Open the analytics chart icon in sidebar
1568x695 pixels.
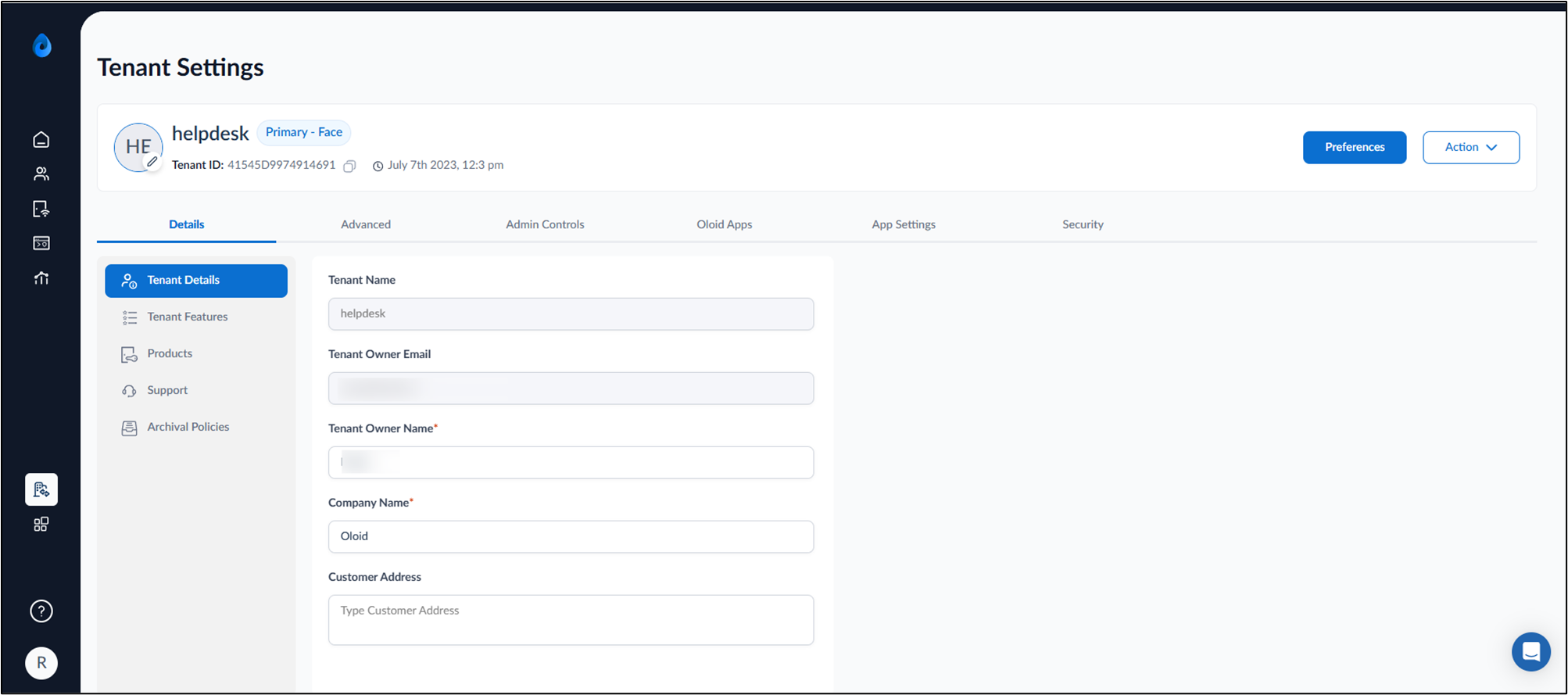click(x=41, y=278)
